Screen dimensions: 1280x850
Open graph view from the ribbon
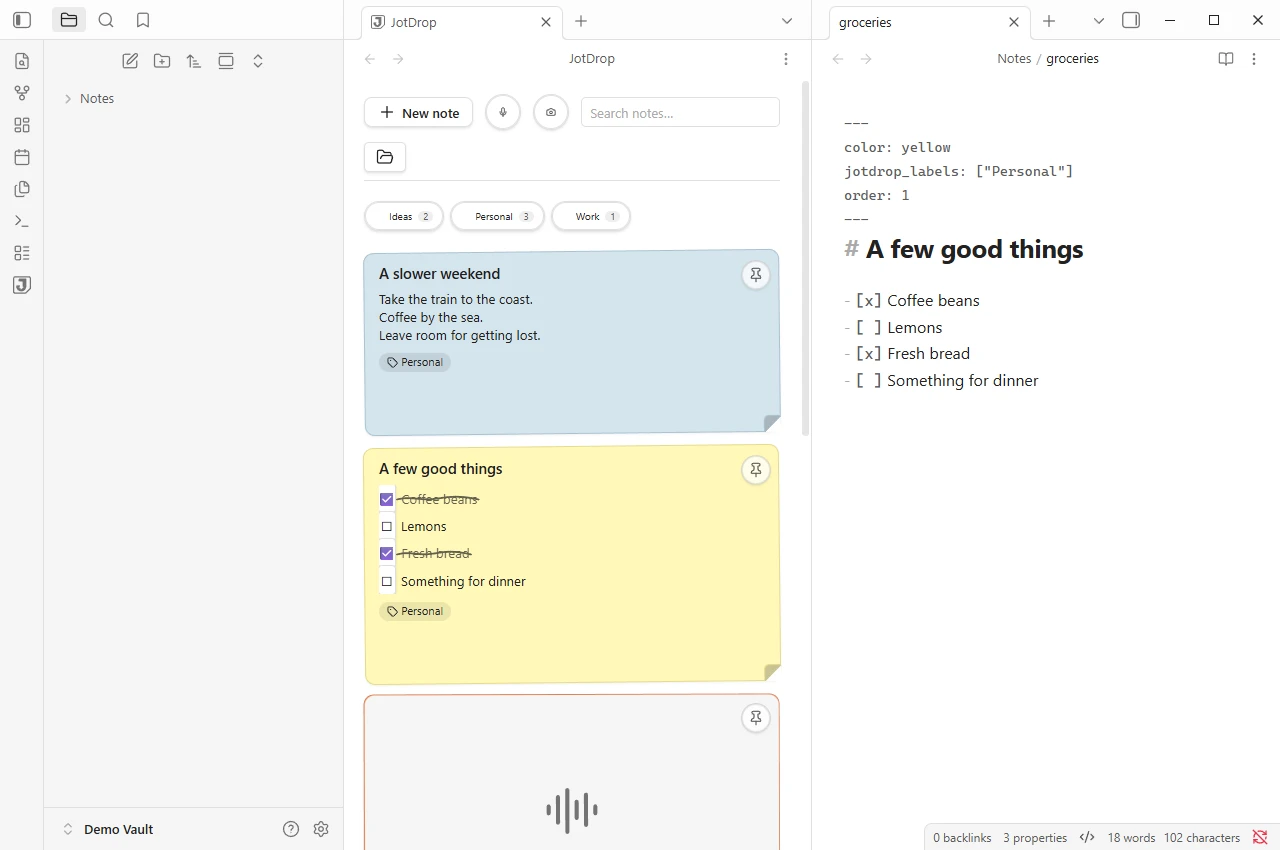(22, 93)
